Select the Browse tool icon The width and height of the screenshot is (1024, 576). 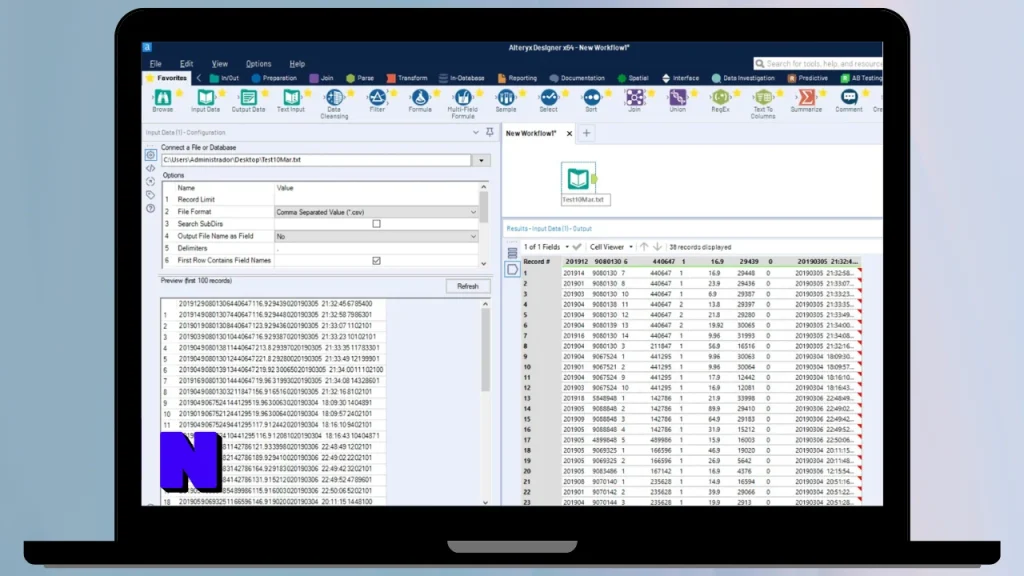163,99
